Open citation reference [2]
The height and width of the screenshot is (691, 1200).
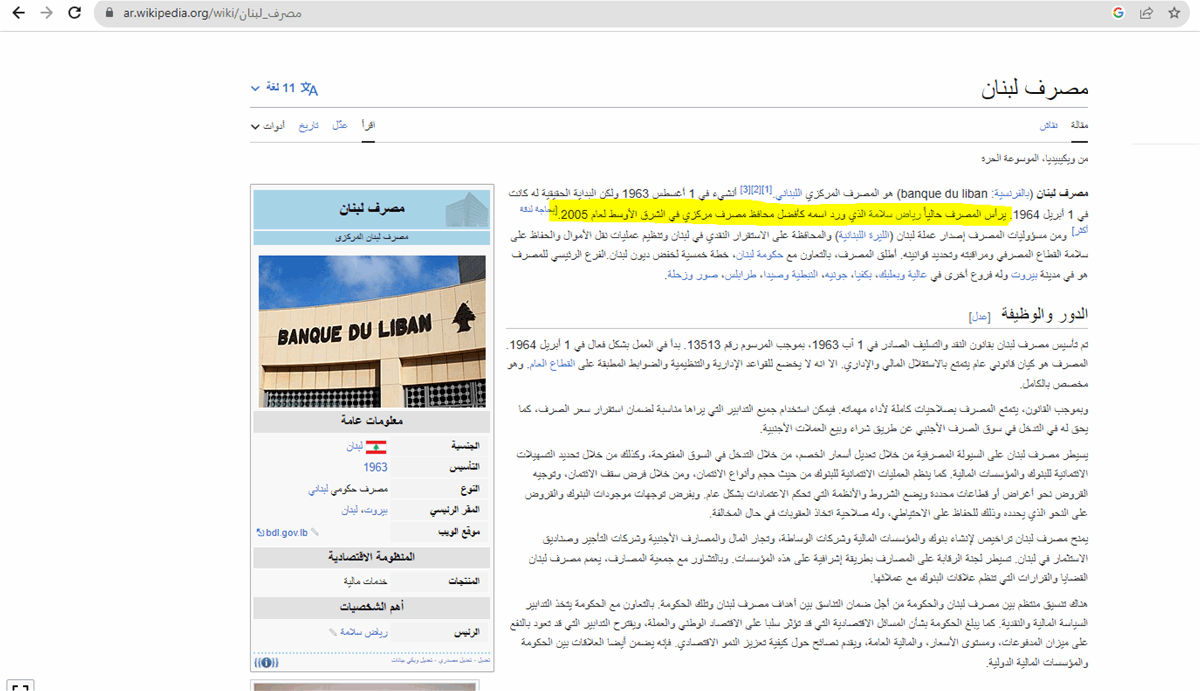click(757, 188)
